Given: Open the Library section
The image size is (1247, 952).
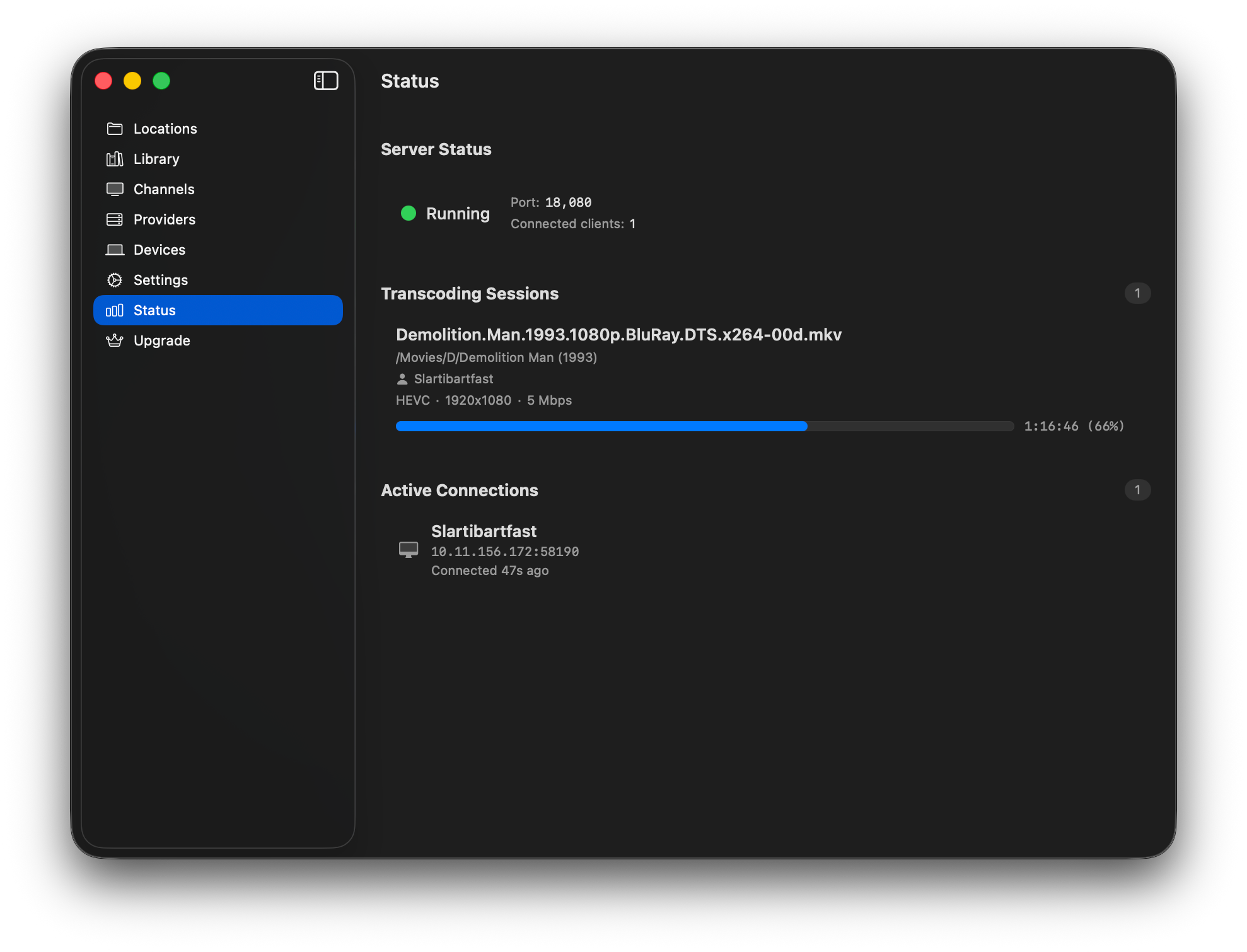Looking at the screenshot, I should [x=156, y=159].
